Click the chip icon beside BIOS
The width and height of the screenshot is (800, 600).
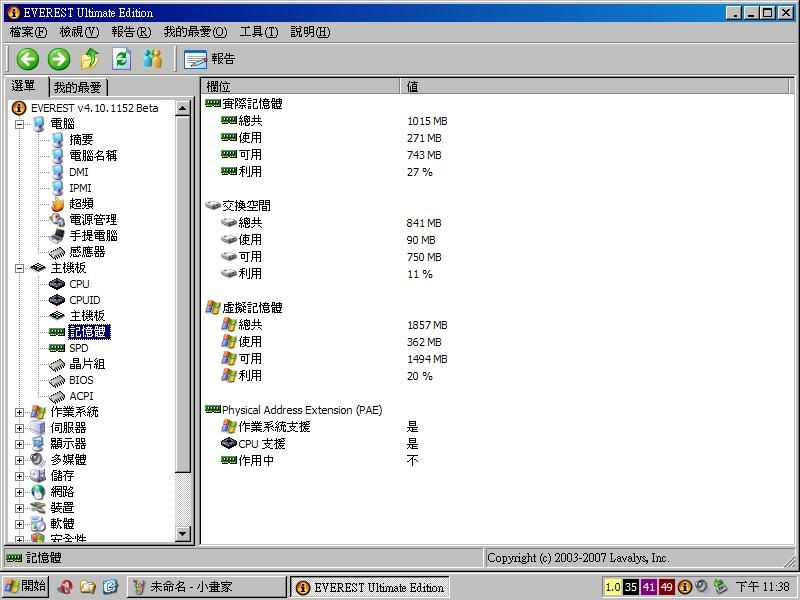click(57, 381)
